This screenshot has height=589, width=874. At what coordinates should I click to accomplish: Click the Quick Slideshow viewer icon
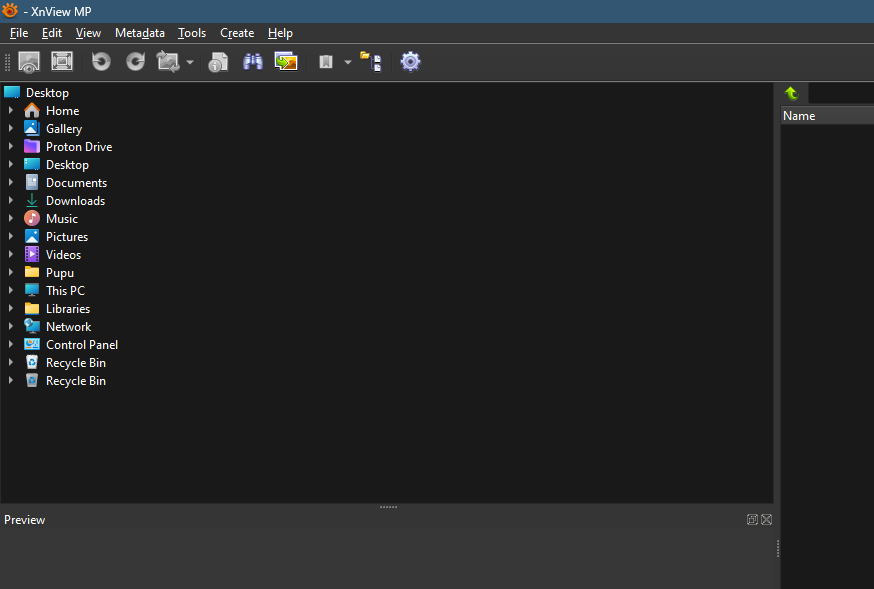click(x=29, y=61)
